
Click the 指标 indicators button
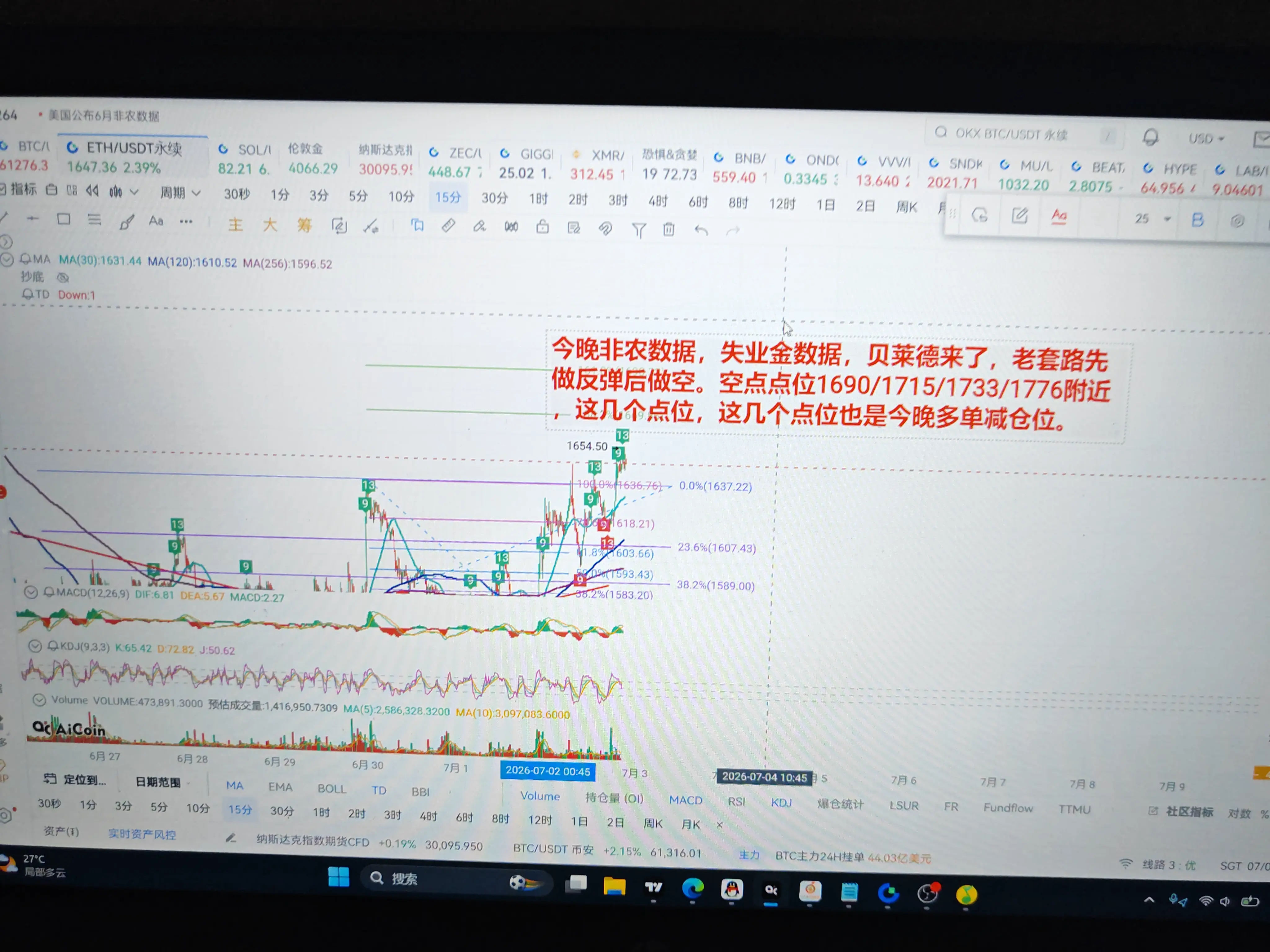coord(18,189)
